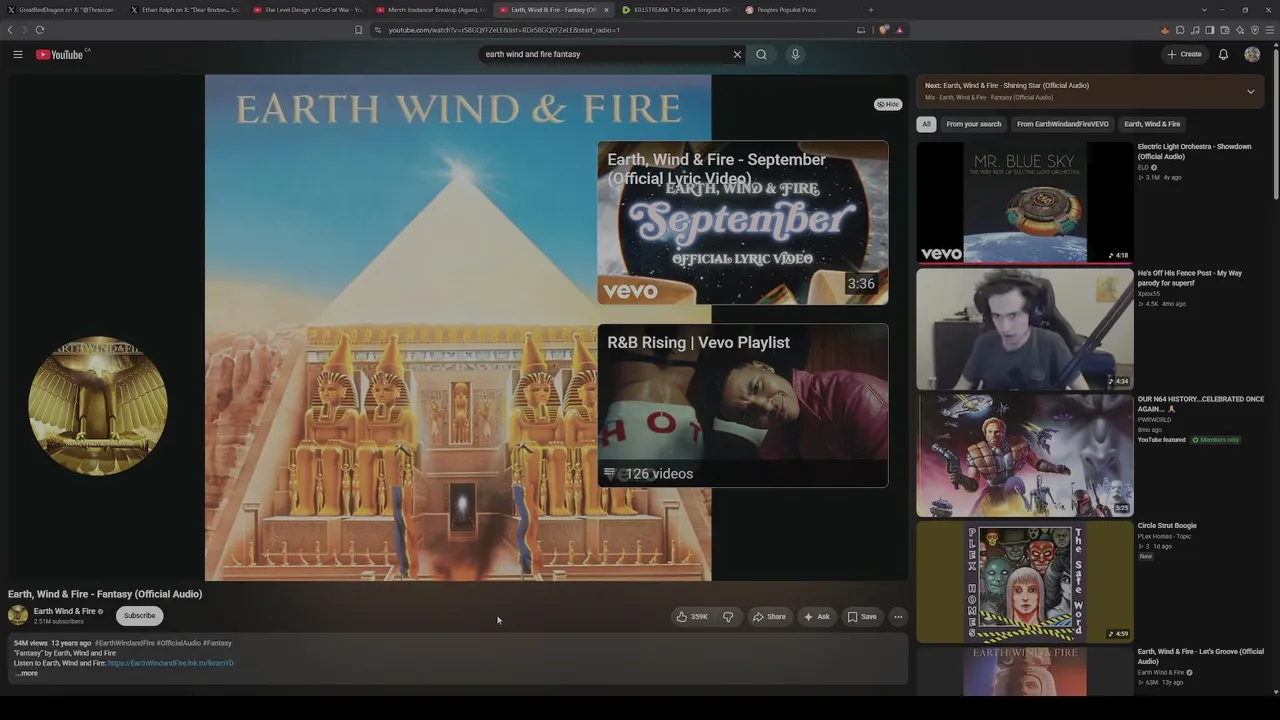Select the All filter chip
The width and height of the screenshot is (1280, 720).
(926, 124)
